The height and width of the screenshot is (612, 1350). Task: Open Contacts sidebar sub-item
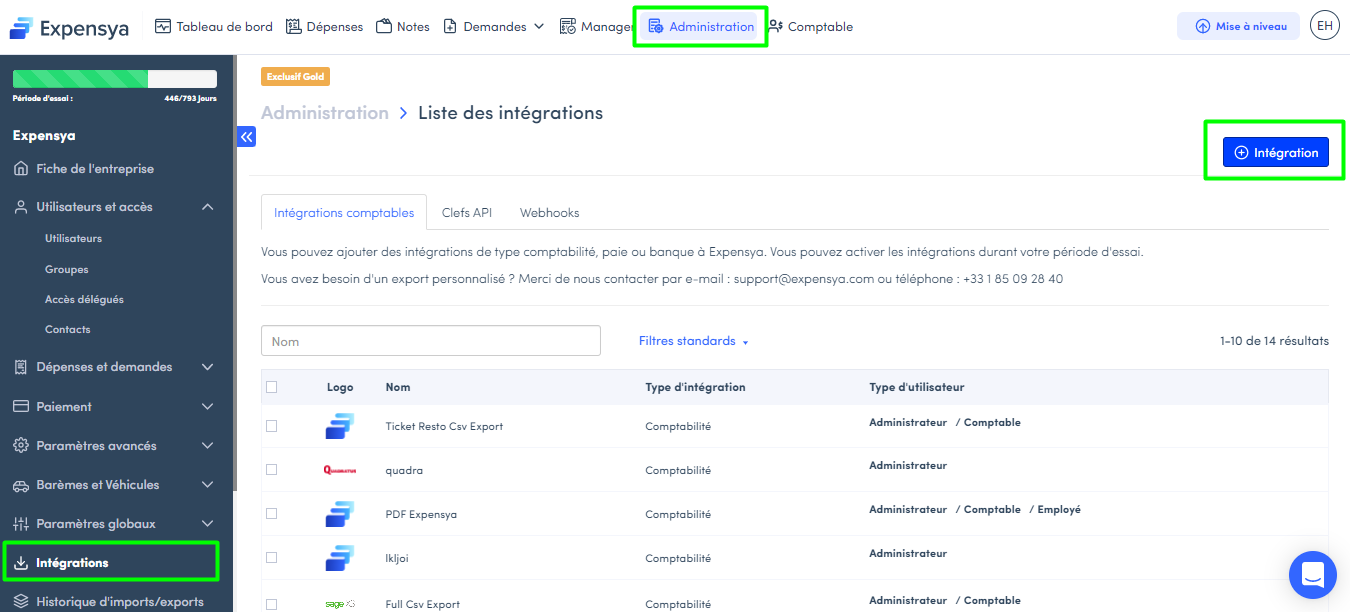point(67,330)
